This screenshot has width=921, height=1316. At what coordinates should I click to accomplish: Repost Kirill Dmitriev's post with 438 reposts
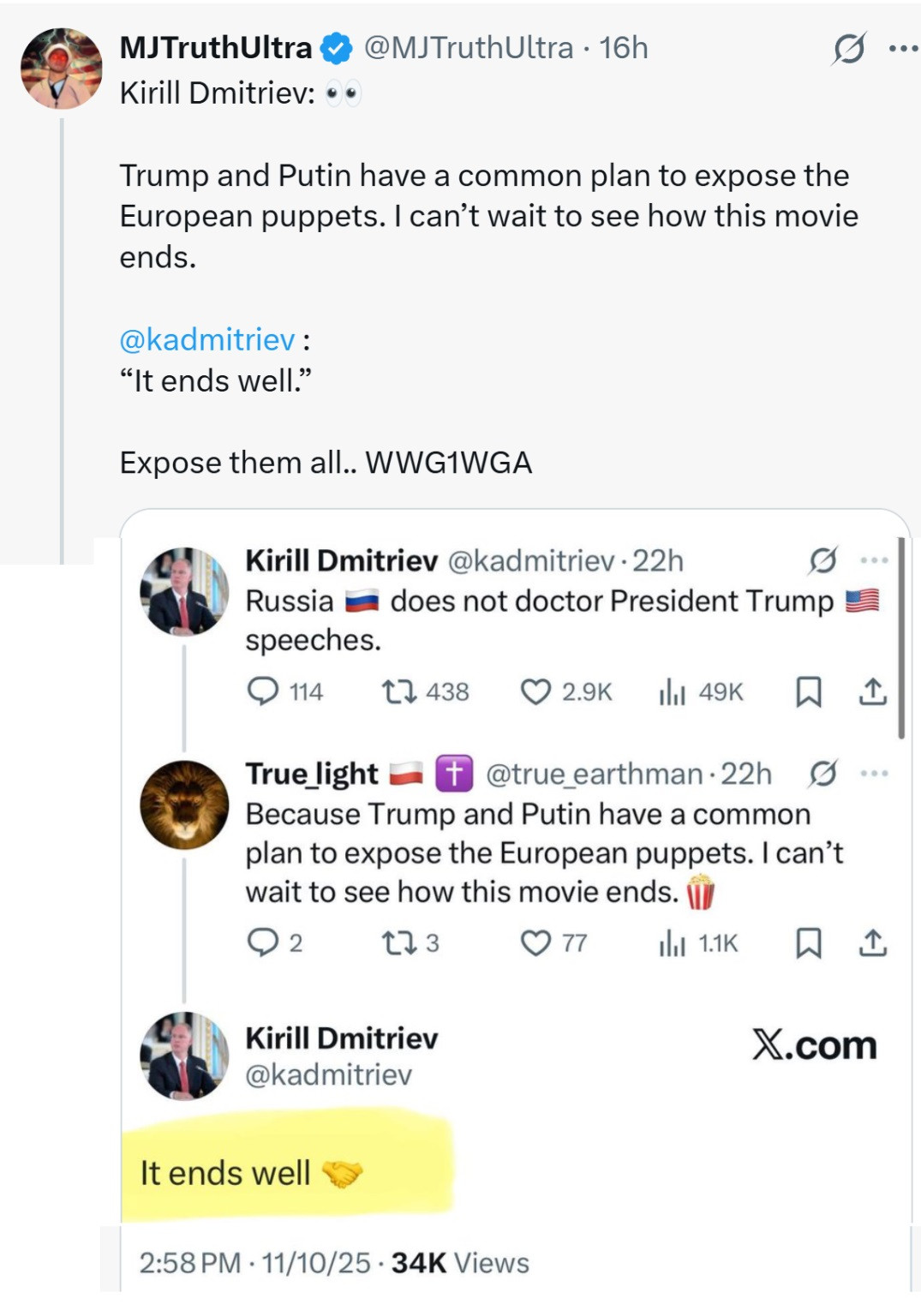coord(398,691)
